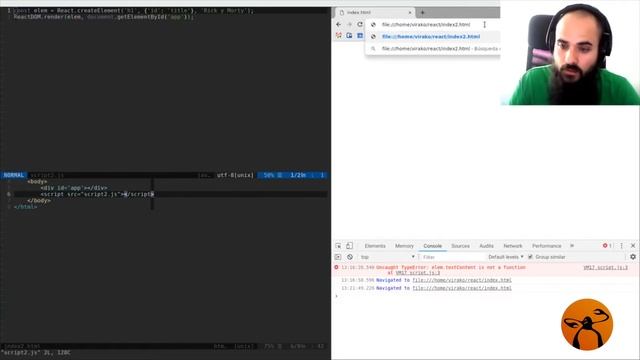
Task: Show the console sidebar
Action: click(x=338, y=257)
